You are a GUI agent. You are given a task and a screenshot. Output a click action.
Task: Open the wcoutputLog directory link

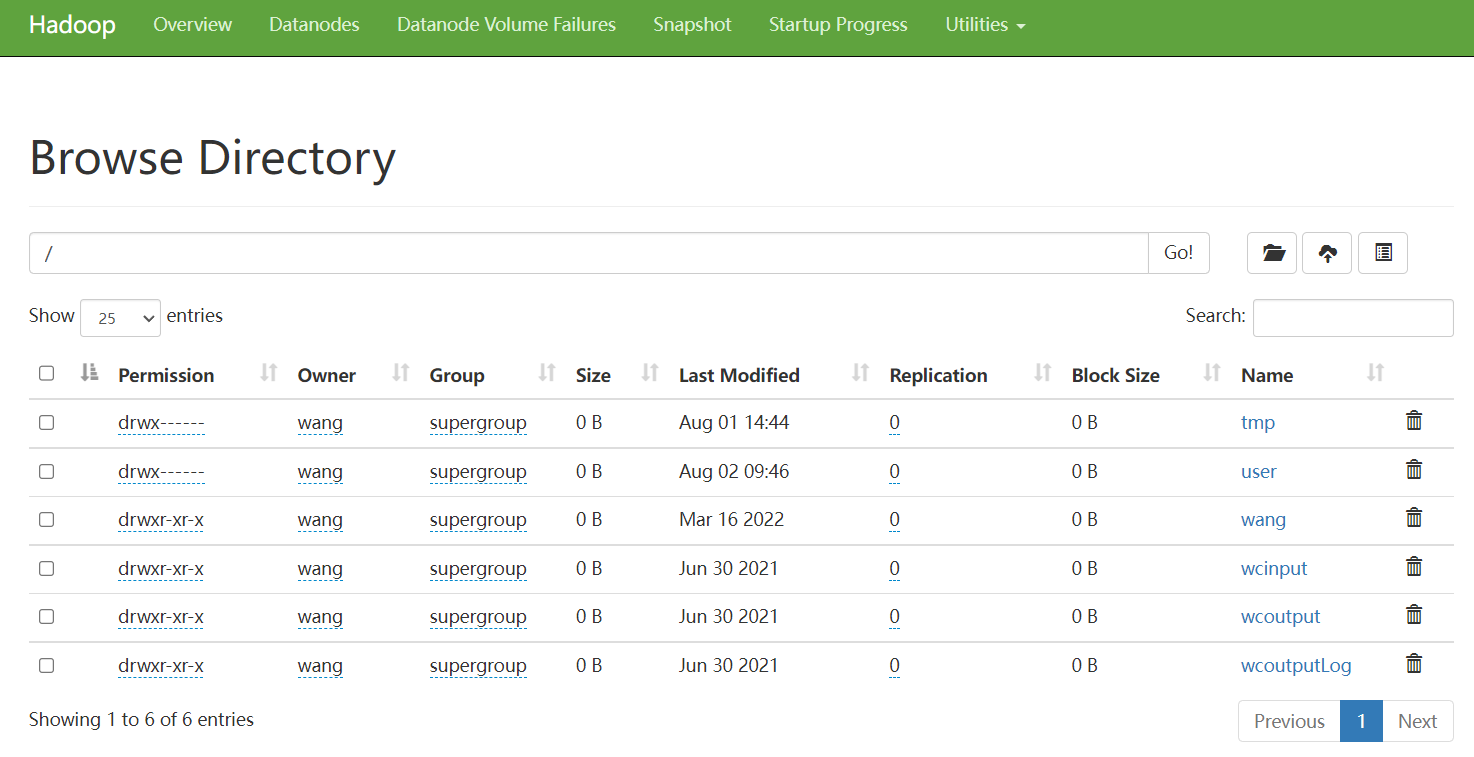pos(1296,665)
